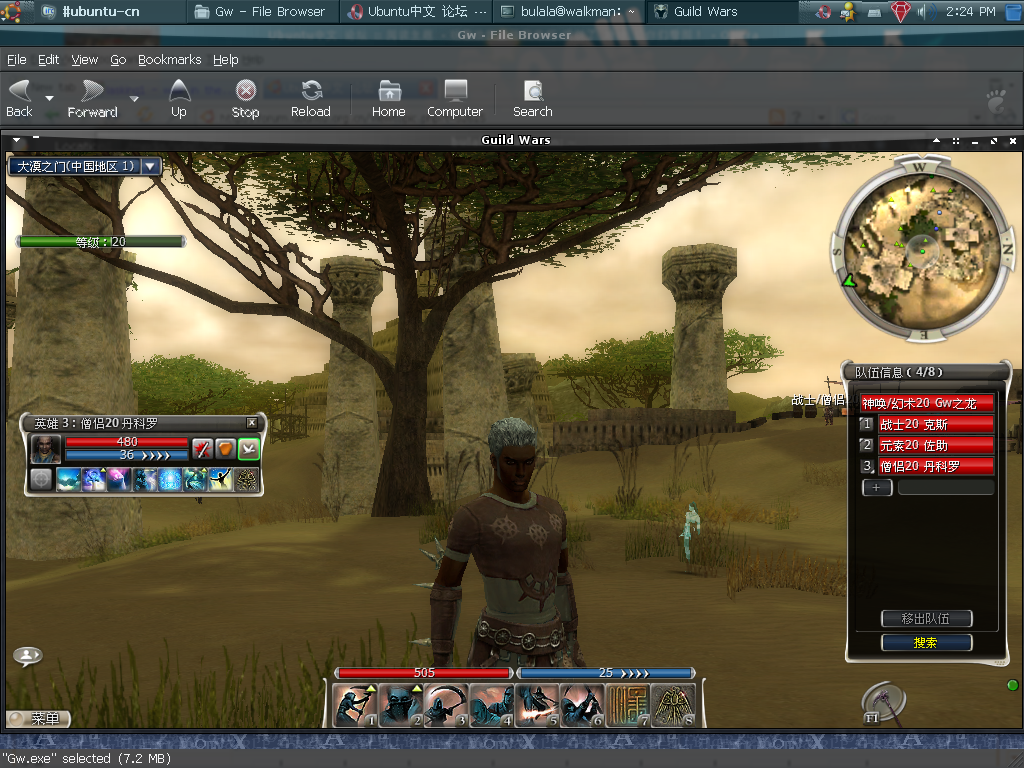Click the level 20 experience bar
Image resolution: width=1024 pixels, height=768 pixels.
[101, 242]
